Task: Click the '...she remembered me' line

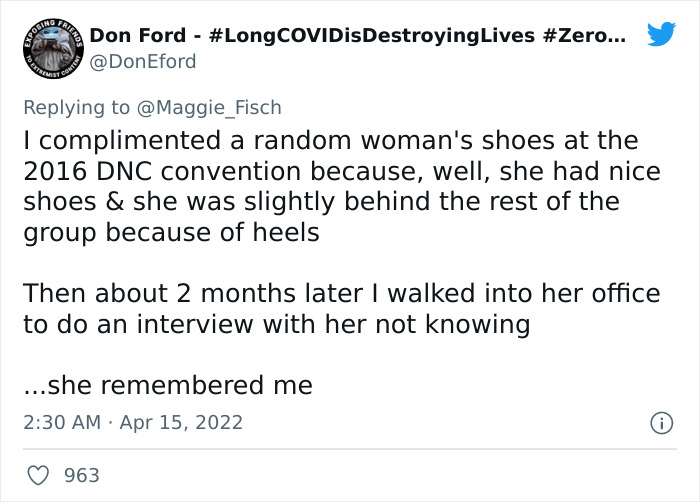Action: (x=167, y=385)
